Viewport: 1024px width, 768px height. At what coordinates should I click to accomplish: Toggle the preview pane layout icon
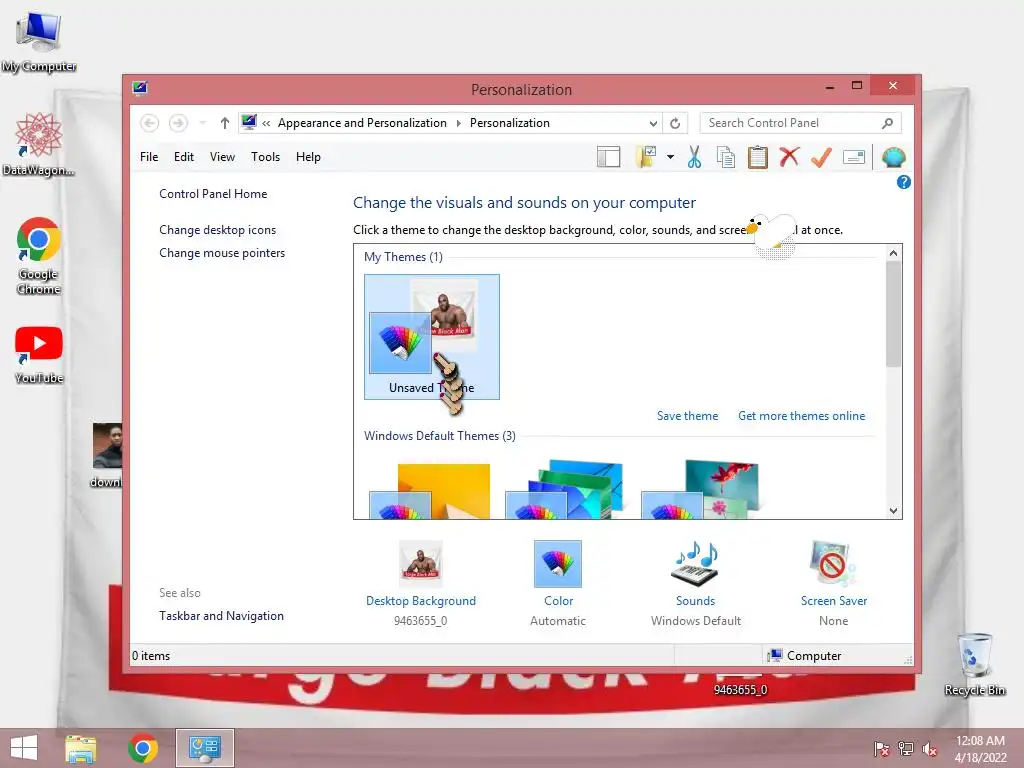point(609,157)
